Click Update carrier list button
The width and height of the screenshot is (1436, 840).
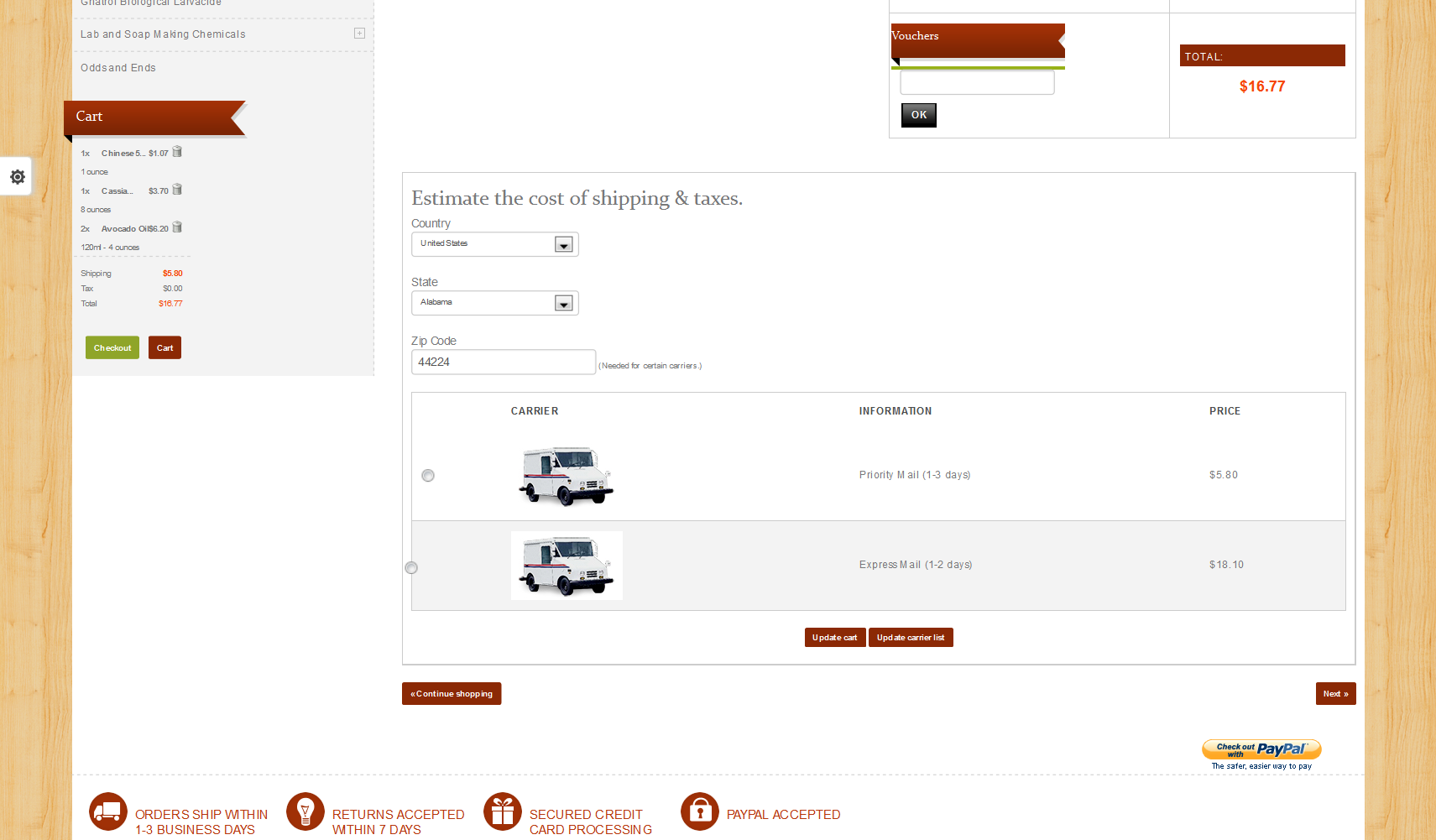(911, 638)
